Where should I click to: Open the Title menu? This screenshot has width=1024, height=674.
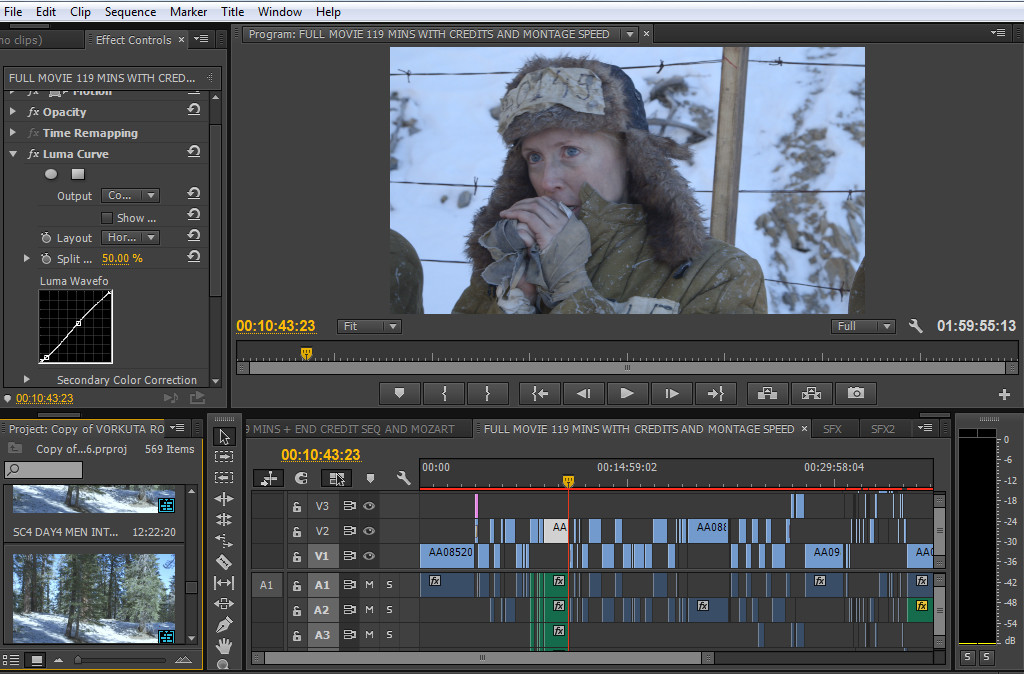click(232, 12)
